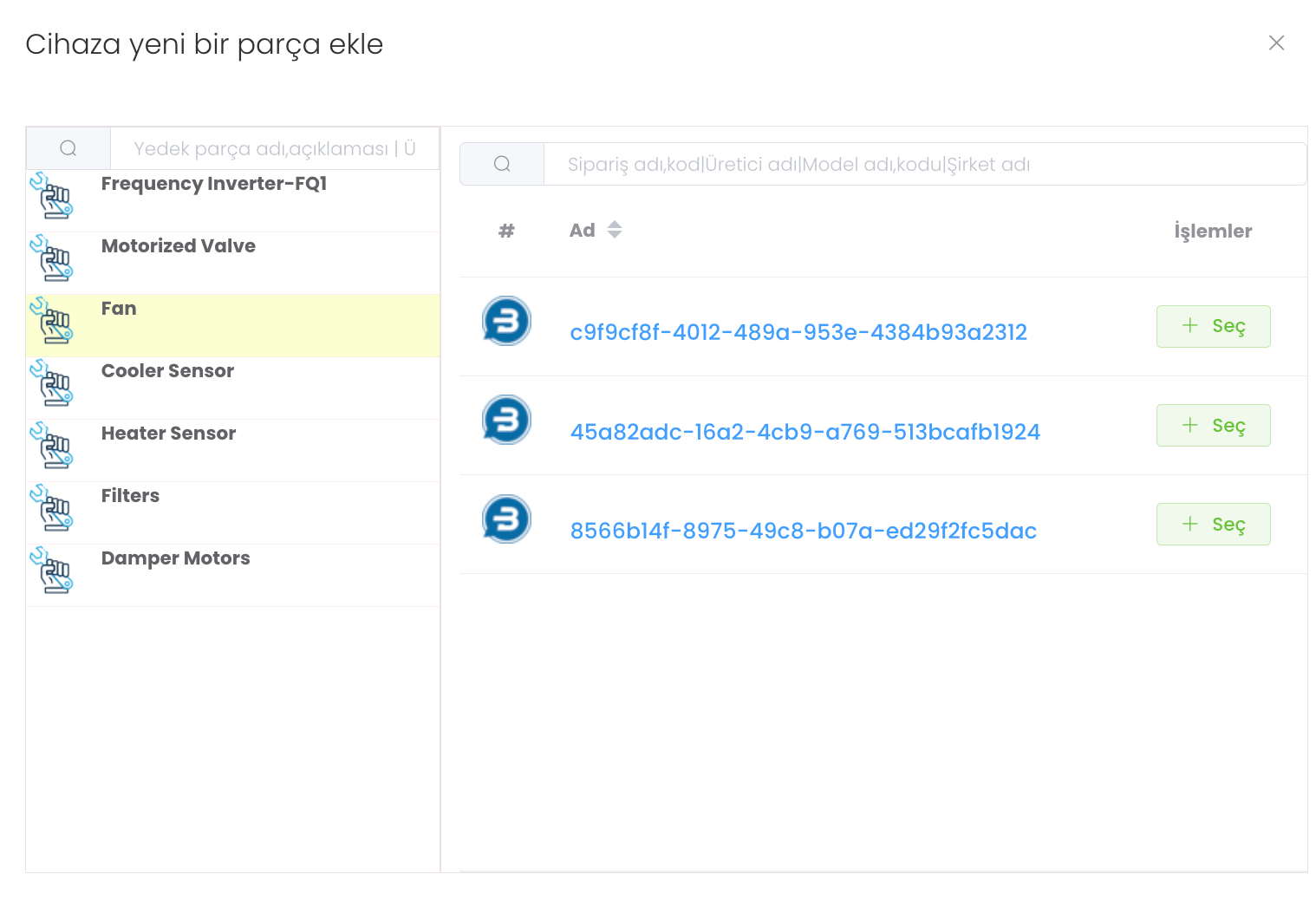Select the Fan spare part
The image size is (1316, 907).
119,310
